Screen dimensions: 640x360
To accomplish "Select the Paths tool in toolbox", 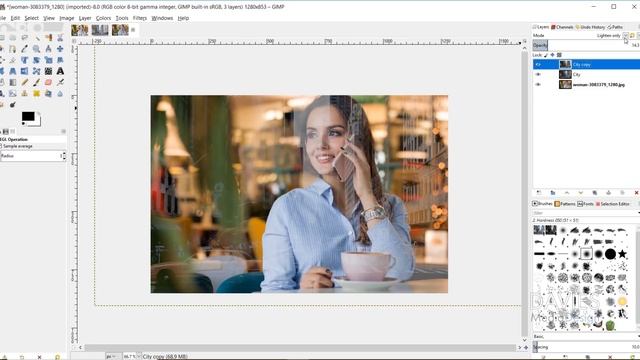I will tap(13, 49).
